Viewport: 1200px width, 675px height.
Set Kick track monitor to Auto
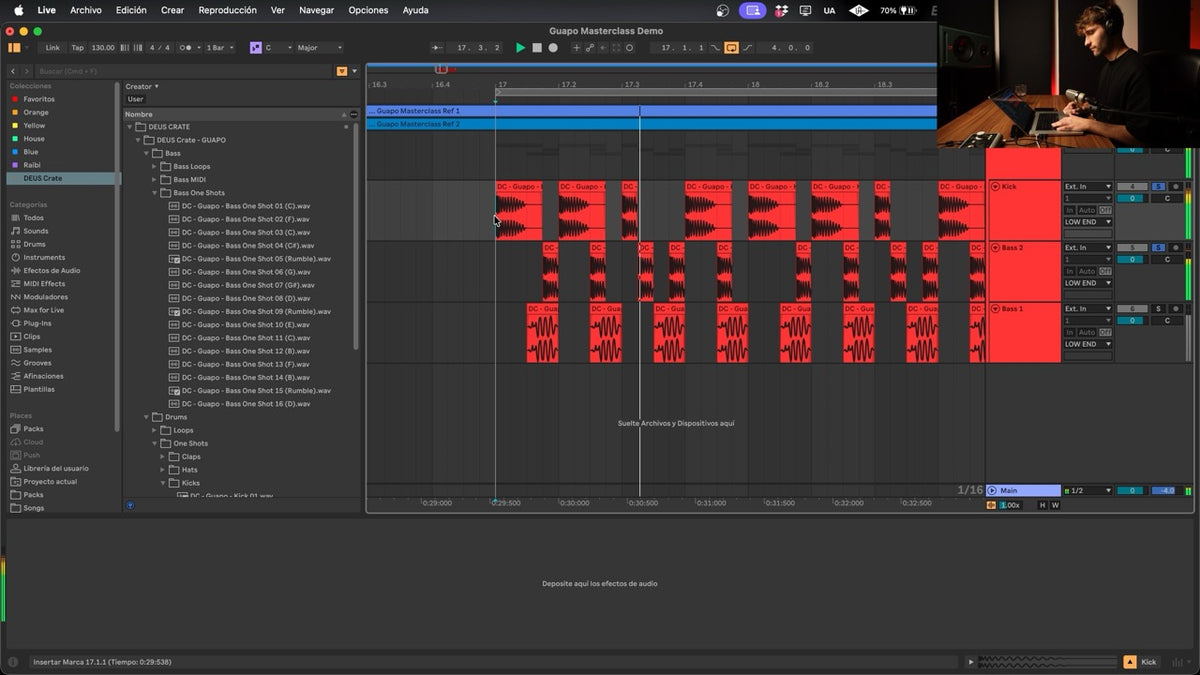click(1087, 210)
